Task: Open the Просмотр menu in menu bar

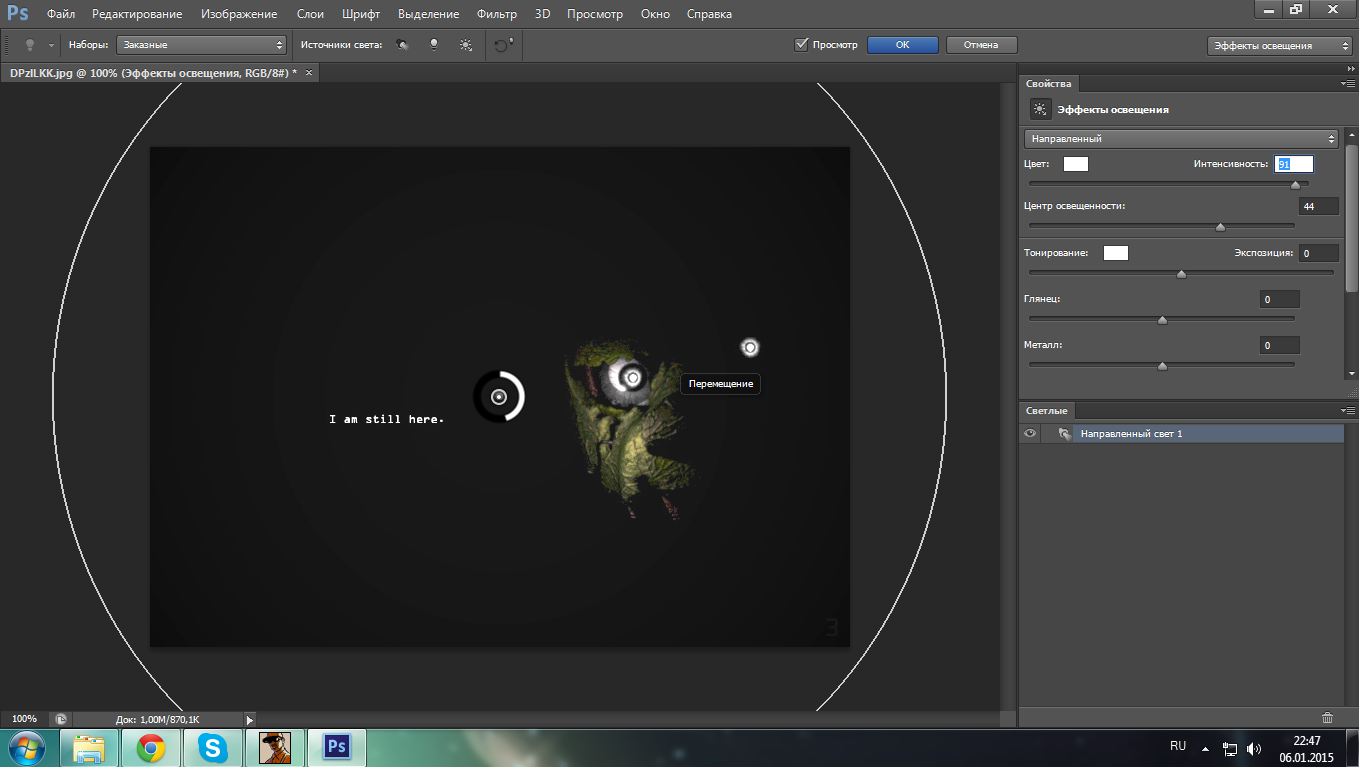Action: [595, 14]
